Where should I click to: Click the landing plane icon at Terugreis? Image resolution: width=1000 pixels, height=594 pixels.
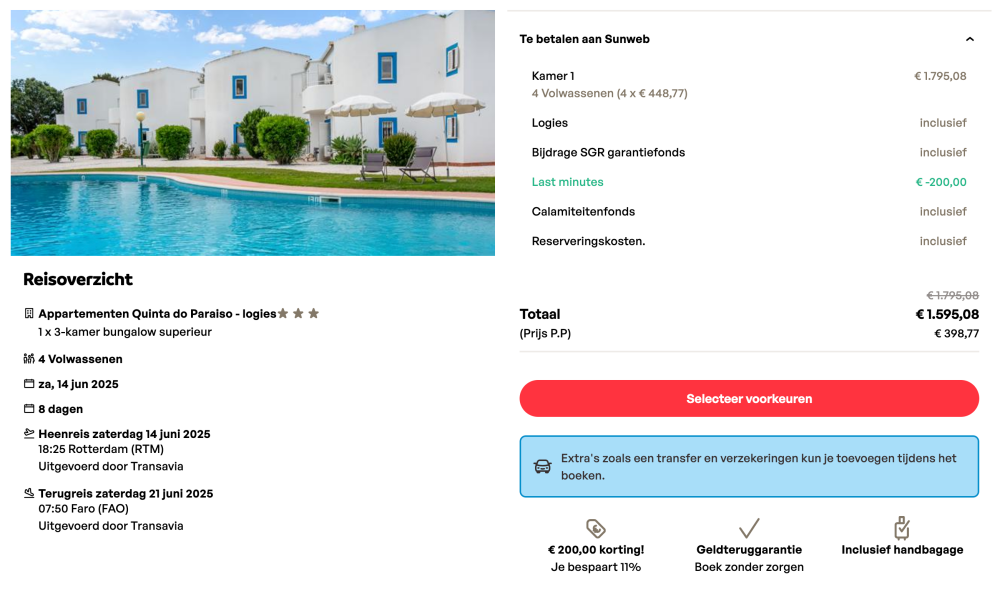[29, 493]
